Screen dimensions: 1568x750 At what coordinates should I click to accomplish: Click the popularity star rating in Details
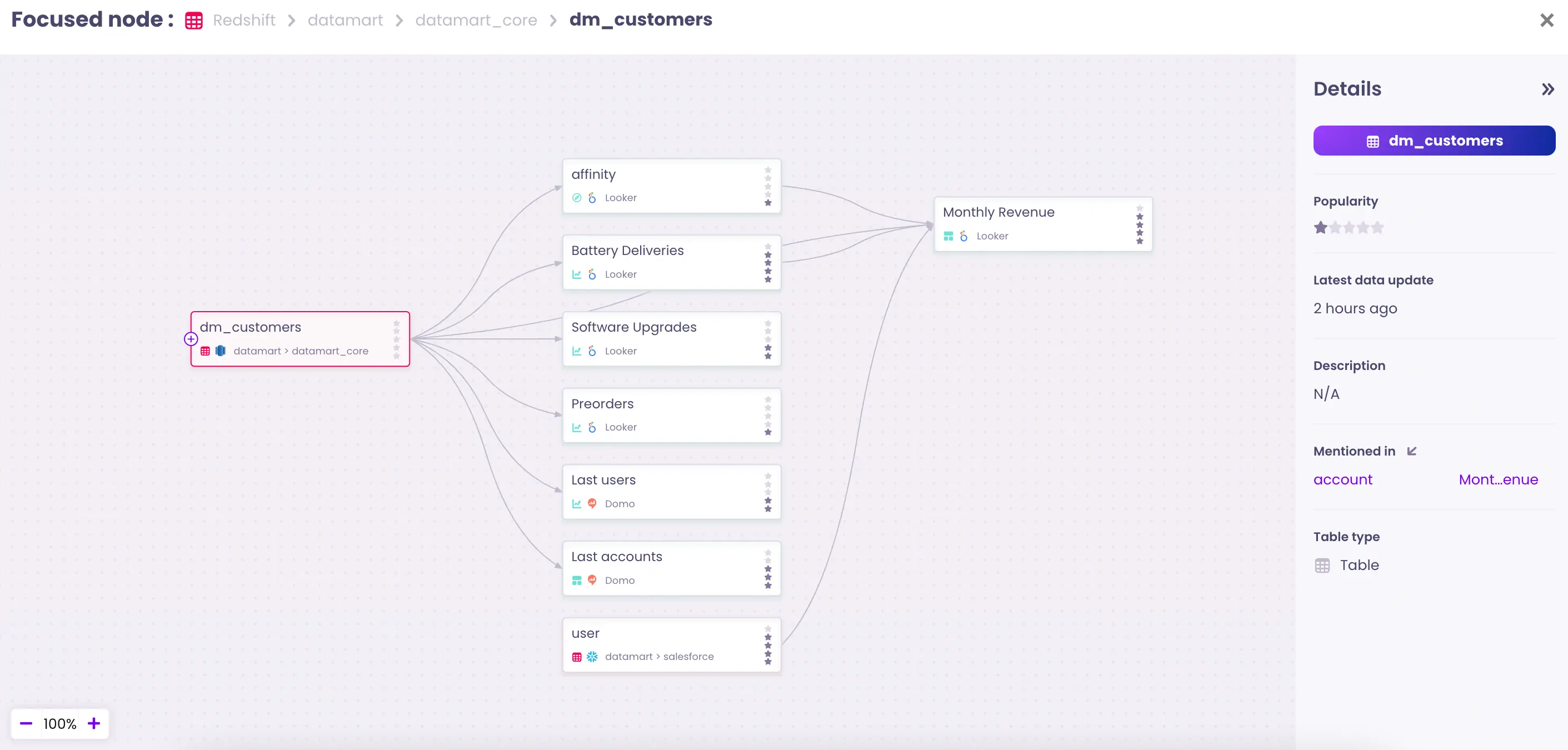[1349, 228]
